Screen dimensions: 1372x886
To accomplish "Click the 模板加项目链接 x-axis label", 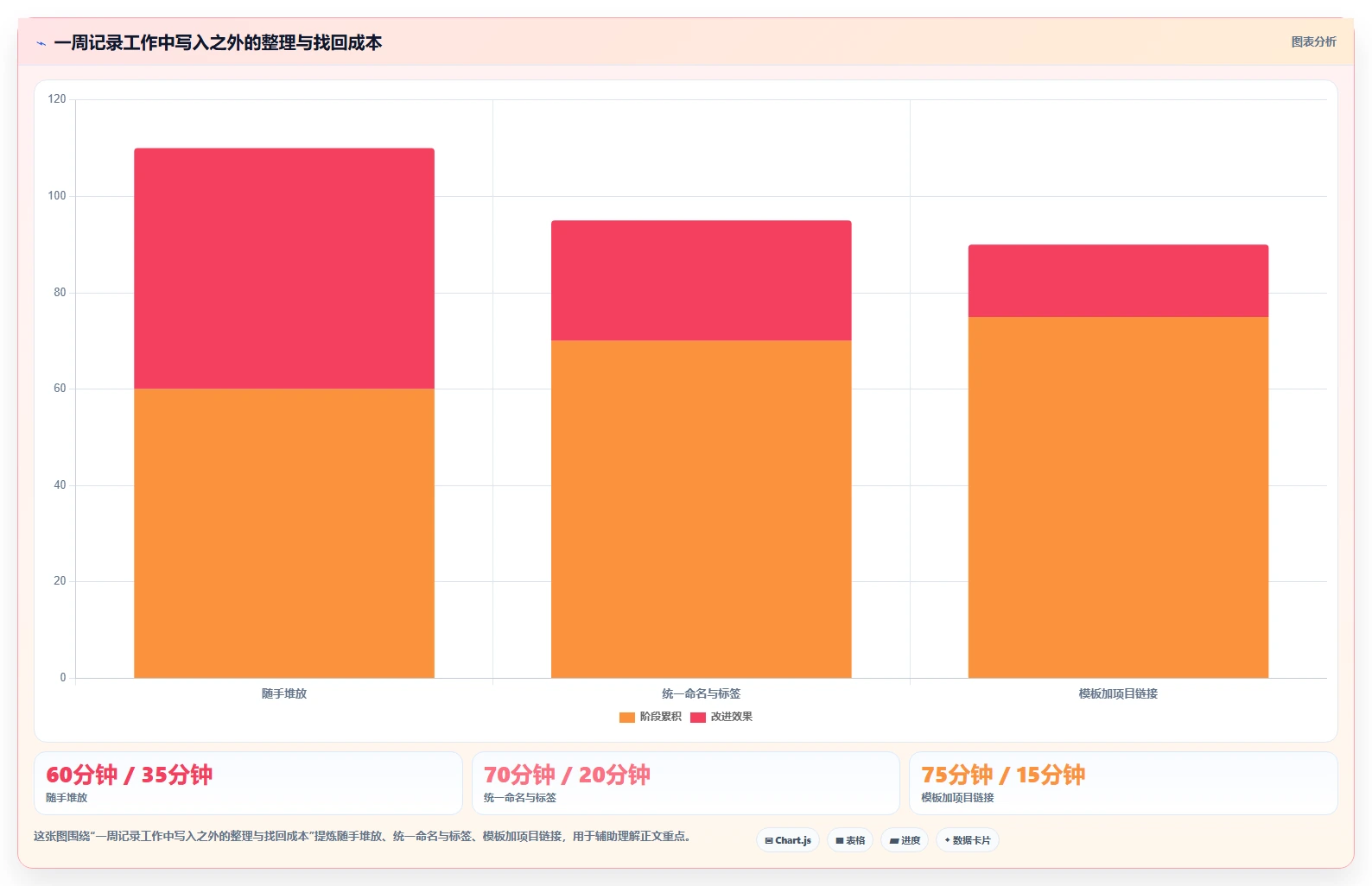I will pyautogui.click(x=1118, y=693).
